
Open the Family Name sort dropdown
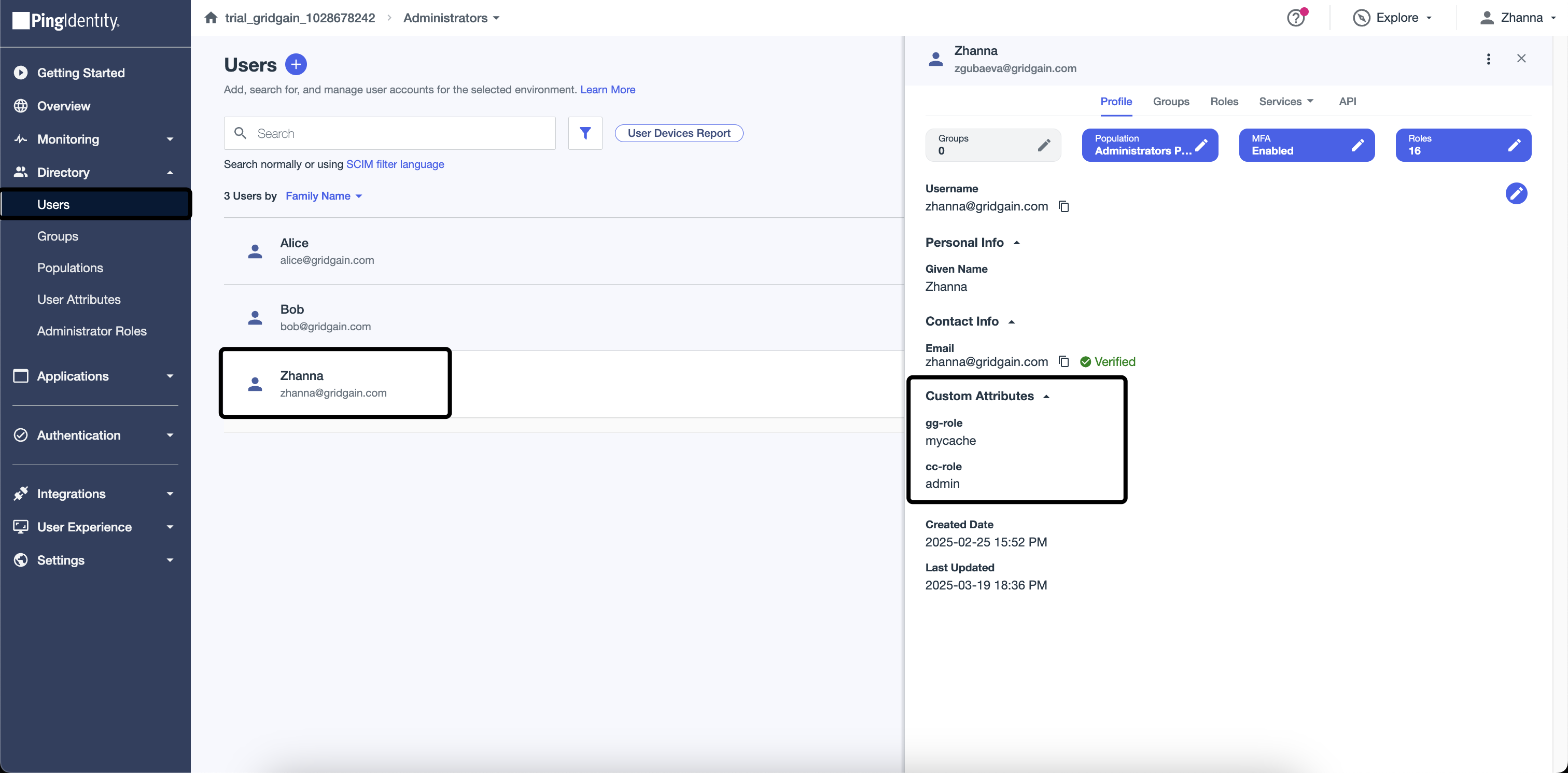click(x=324, y=196)
